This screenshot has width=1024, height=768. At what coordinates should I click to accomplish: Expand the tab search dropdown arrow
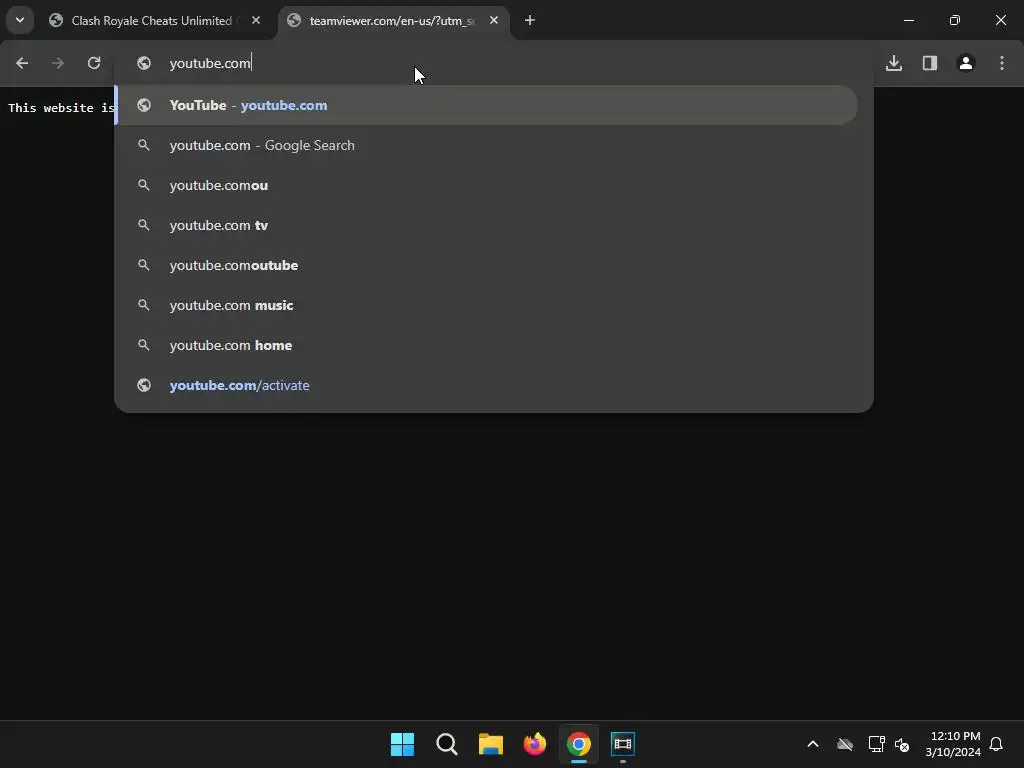pyautogui.click(x=20, y=20)
